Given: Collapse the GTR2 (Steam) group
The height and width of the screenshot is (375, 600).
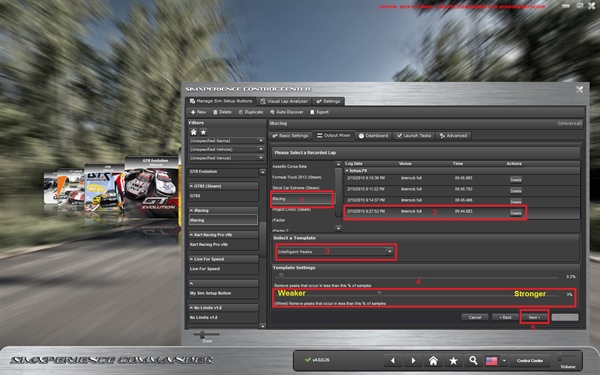Looking at the screenshot, I should [191, 186].
